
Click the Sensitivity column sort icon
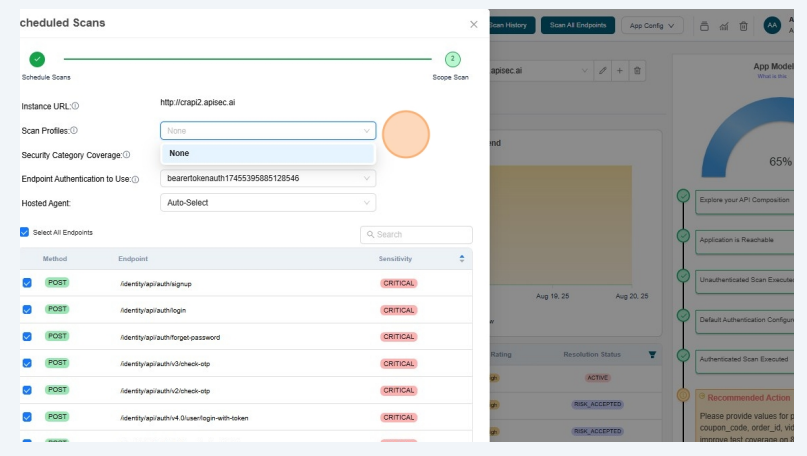461,259
